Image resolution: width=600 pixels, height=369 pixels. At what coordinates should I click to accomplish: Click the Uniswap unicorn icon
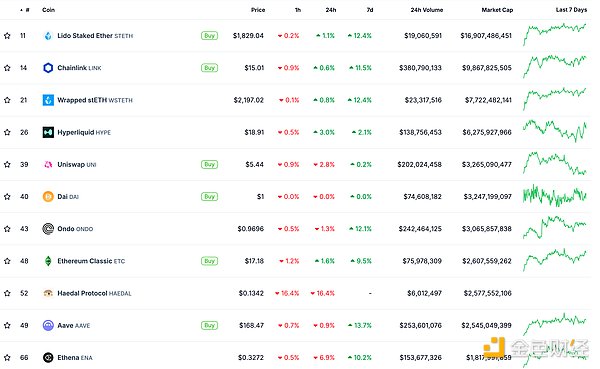point(48,164)
